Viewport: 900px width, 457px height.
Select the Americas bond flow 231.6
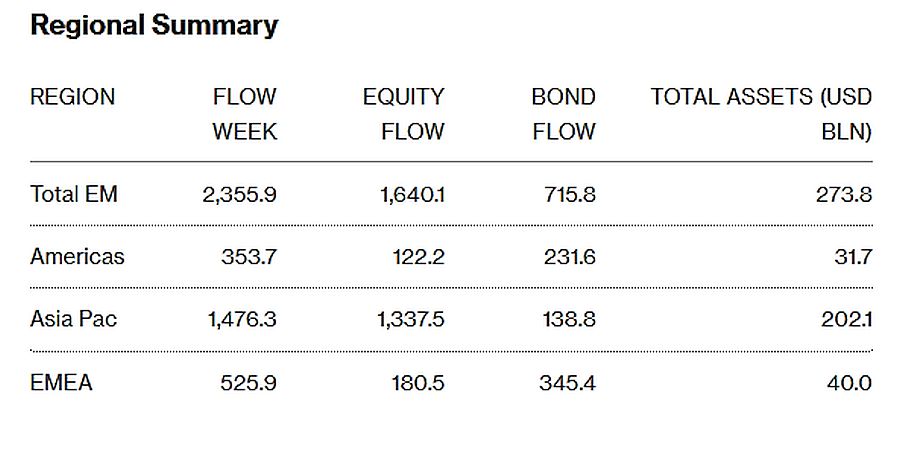[x=570, y=257]
